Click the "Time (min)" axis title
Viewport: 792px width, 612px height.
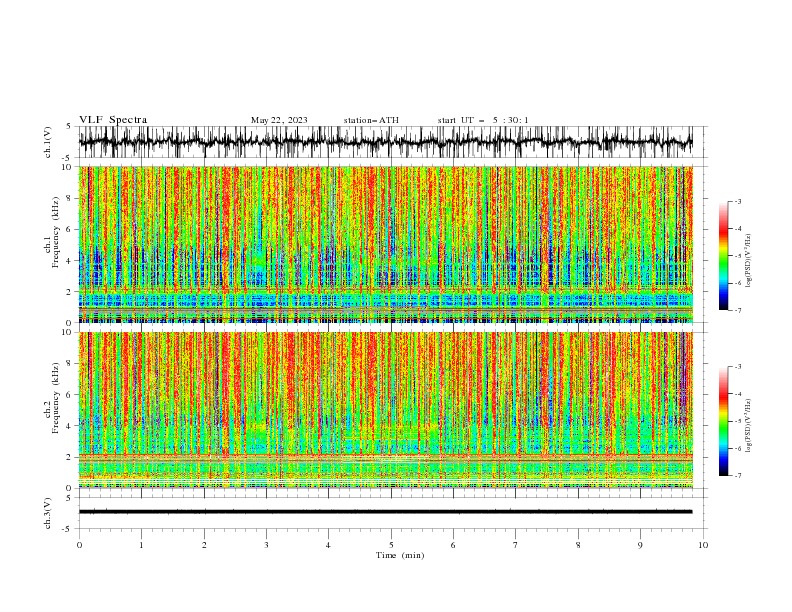(x=400, y=555)
